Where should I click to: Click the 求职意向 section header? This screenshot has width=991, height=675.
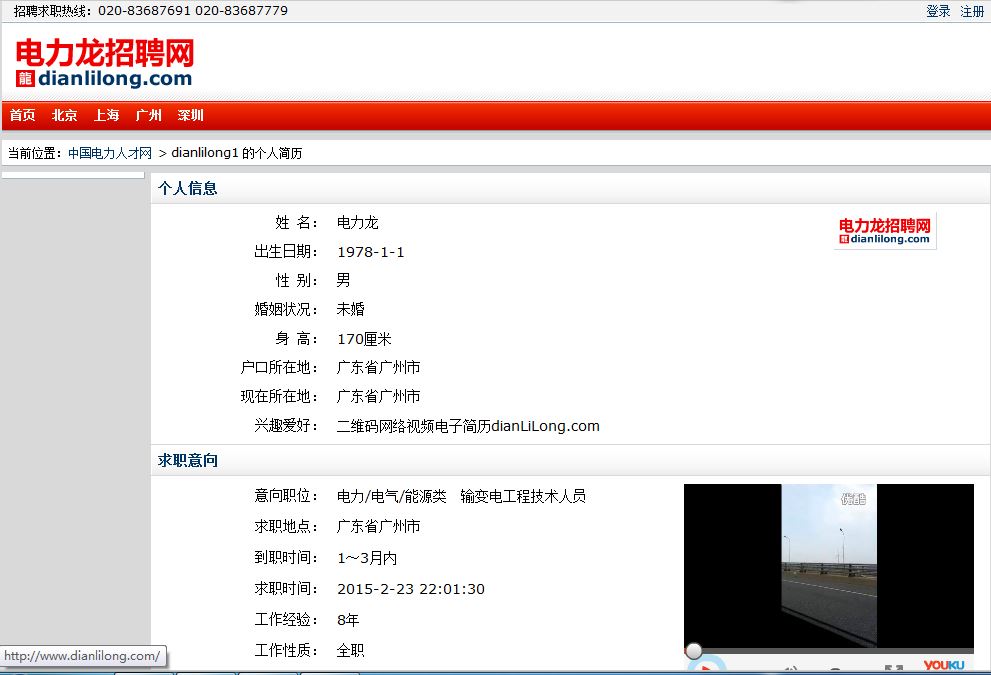coord(188,460)
